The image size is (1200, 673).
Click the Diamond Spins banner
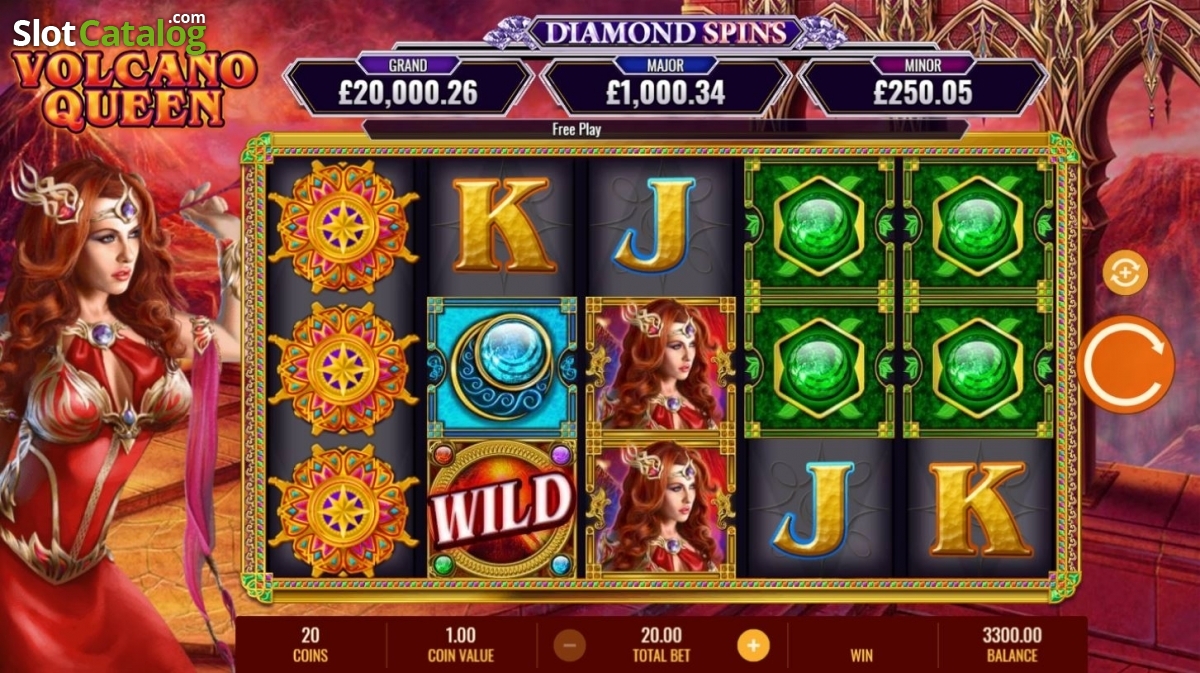tap(664, 31)
